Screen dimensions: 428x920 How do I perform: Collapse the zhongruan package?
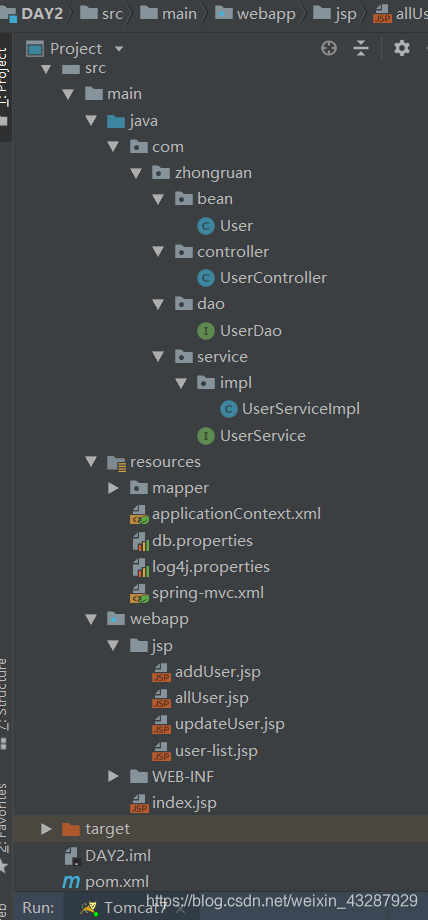[x=136, y=173]
